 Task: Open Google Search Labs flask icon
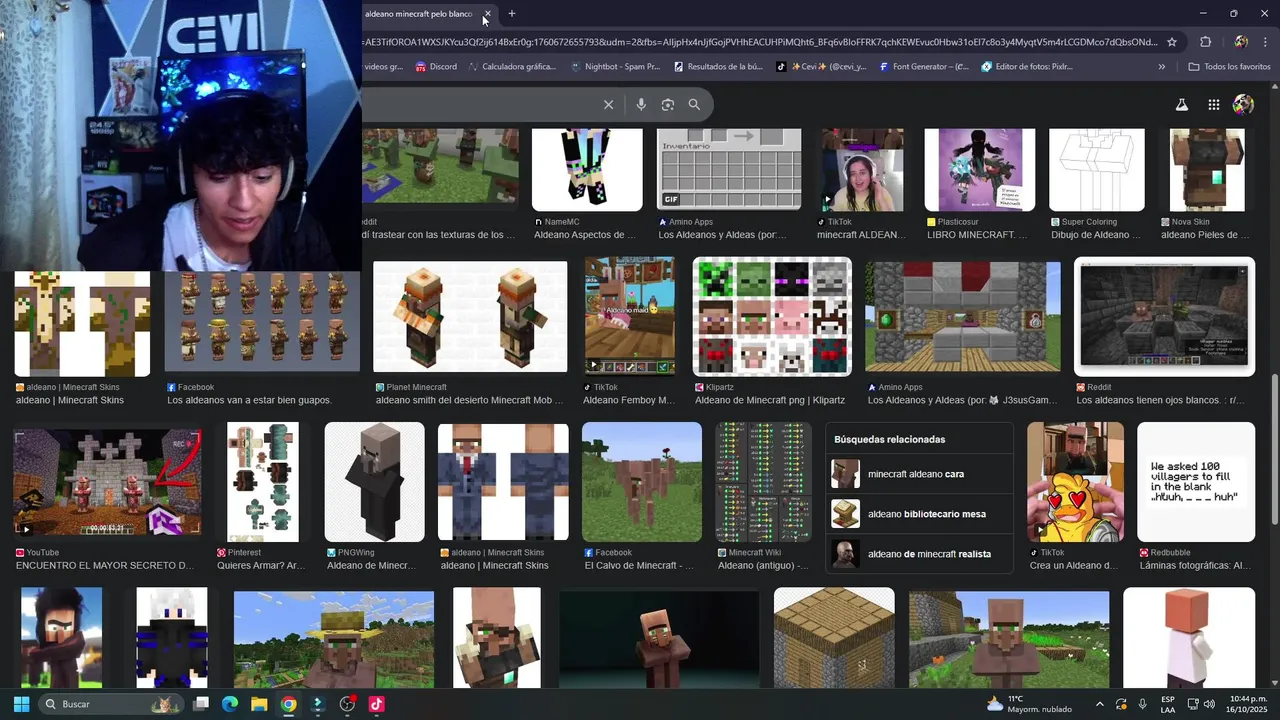(1181, 105)
